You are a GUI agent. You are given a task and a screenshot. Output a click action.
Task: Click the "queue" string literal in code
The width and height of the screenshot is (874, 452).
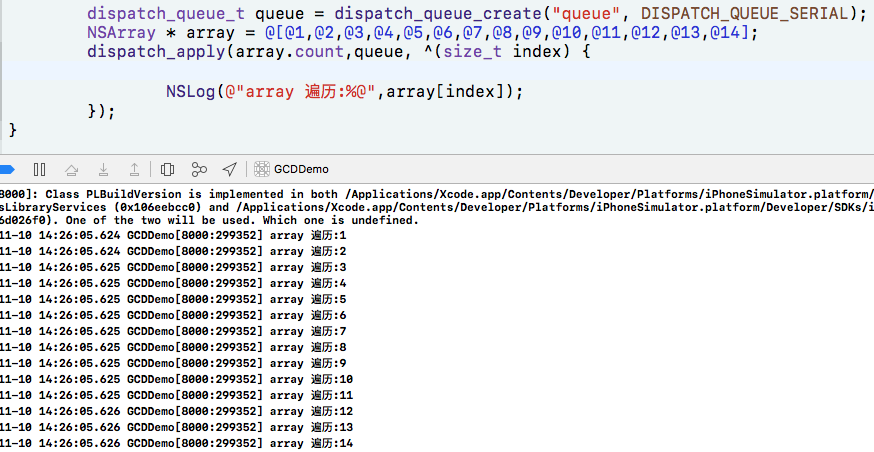[x=586, y=13]
